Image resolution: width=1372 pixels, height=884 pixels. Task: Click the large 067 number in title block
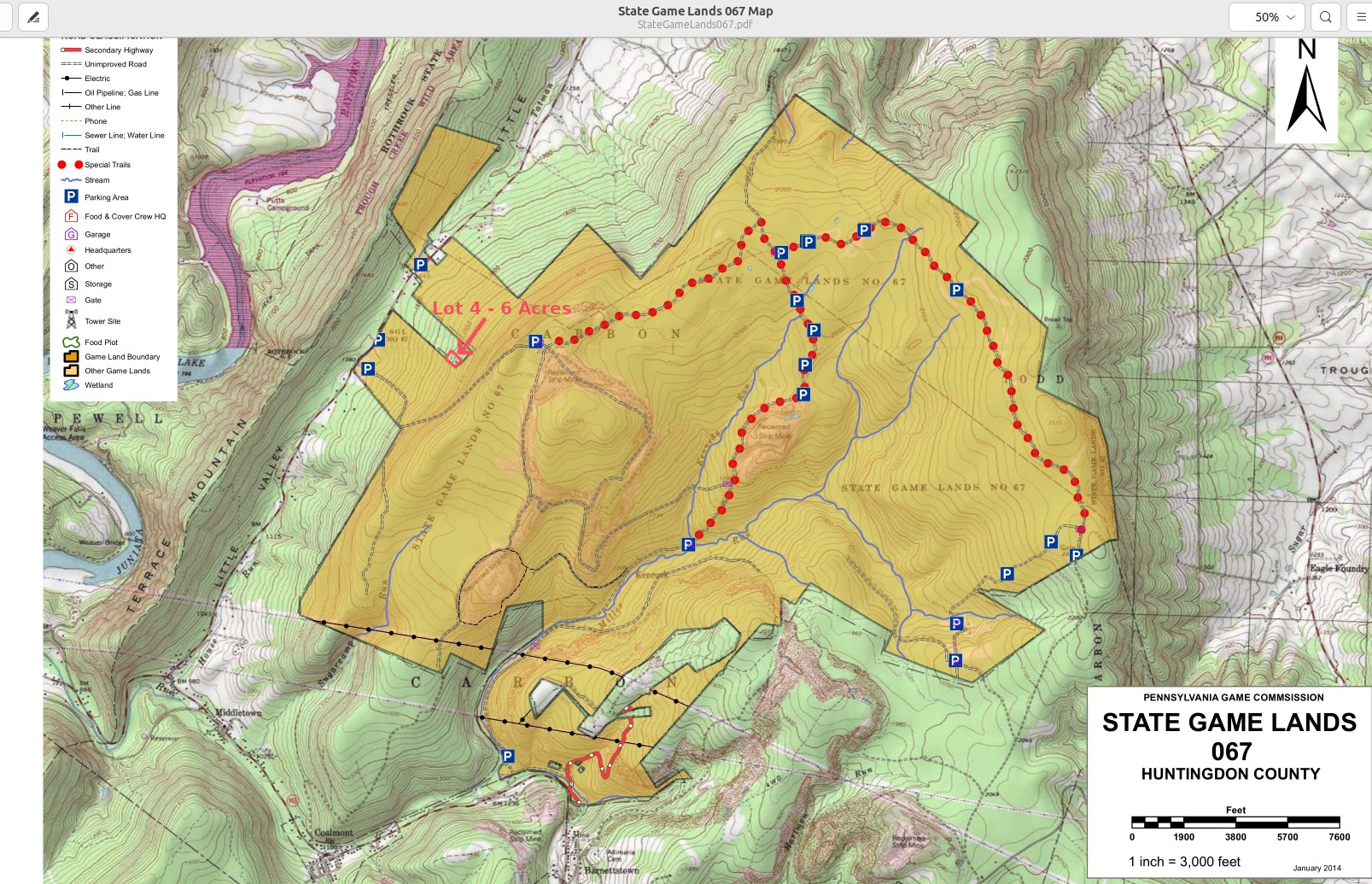point(1231,752)
